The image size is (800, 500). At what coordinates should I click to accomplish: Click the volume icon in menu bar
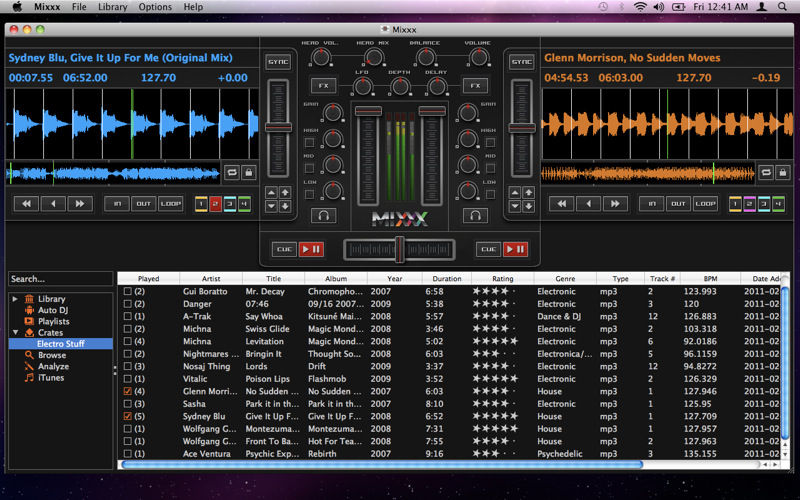(659, 7)
